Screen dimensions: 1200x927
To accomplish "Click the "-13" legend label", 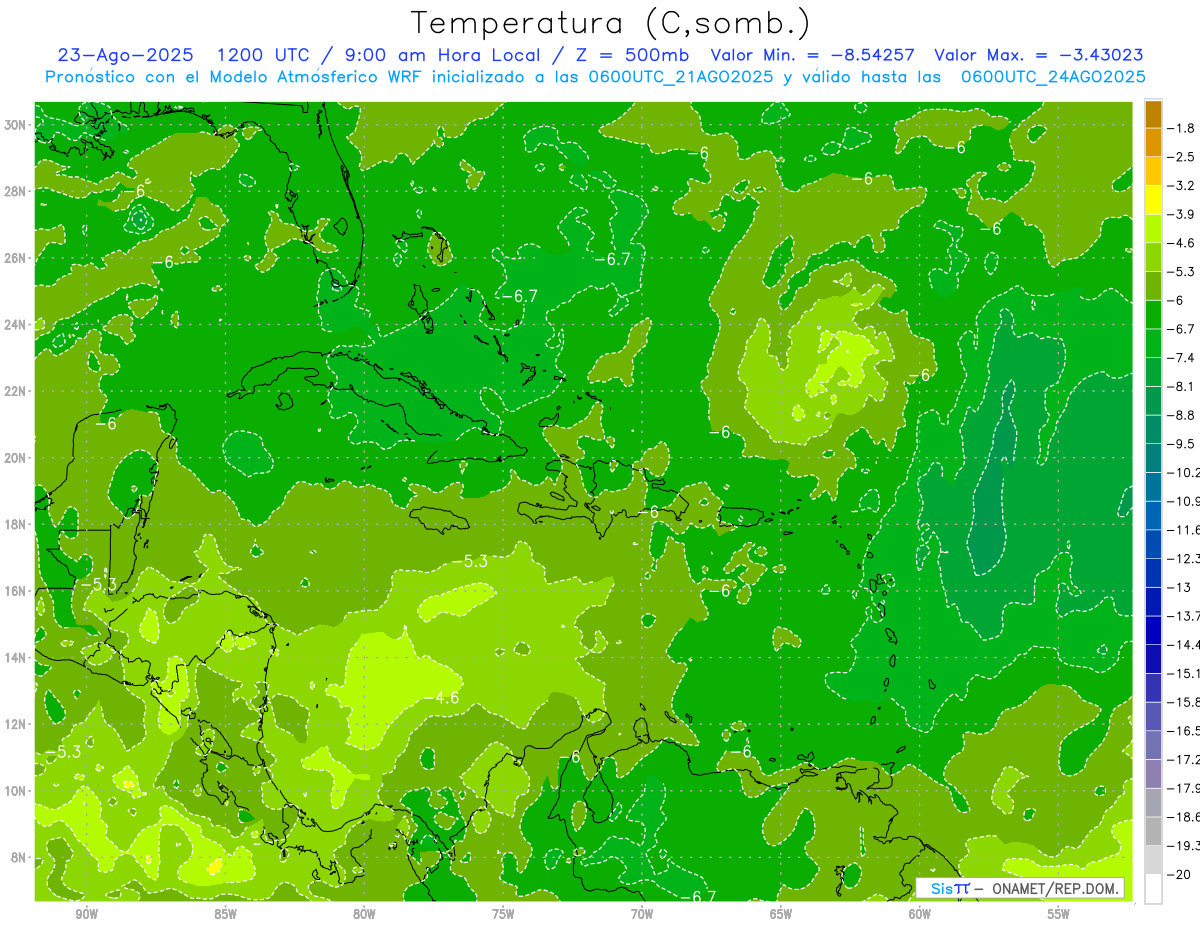I will 1180,587.
